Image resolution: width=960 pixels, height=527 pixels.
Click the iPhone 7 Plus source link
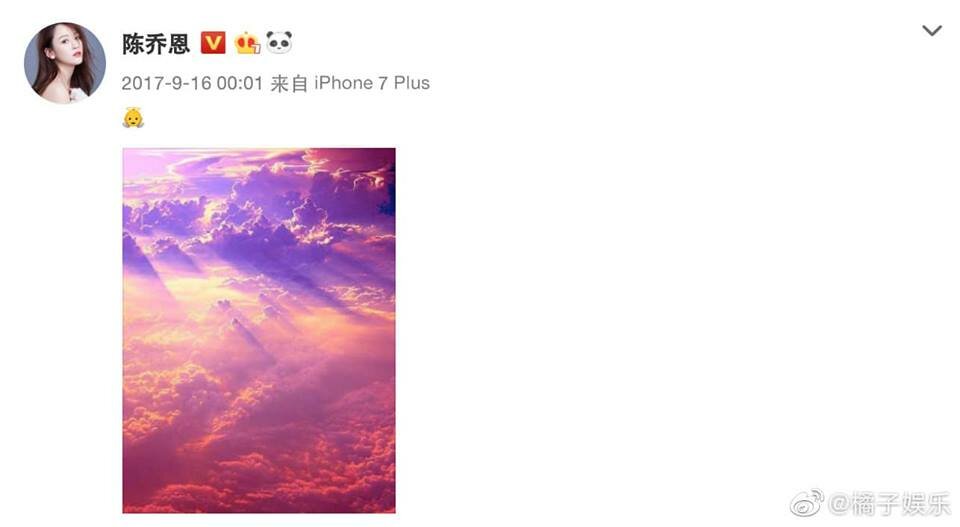[372, 83]
